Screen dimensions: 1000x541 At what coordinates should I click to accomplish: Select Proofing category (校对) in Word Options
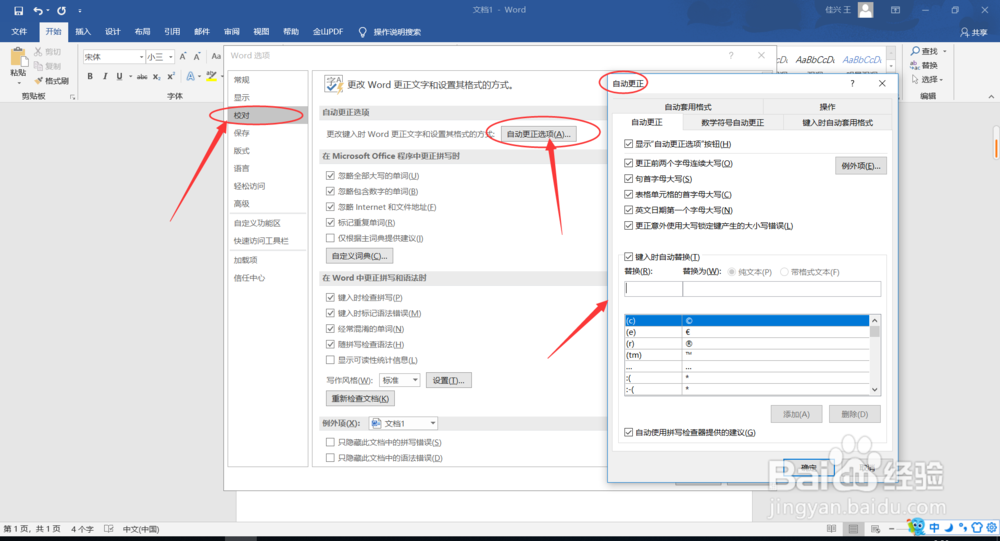tap(267, 115)
